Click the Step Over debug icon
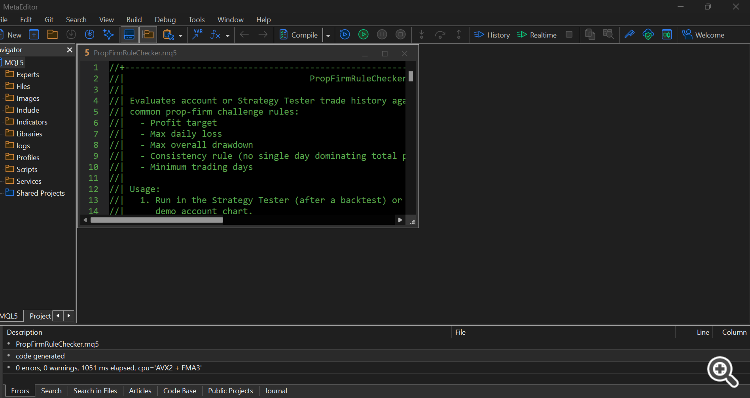Viewport: 750px width, 398px height. point(440,34)
